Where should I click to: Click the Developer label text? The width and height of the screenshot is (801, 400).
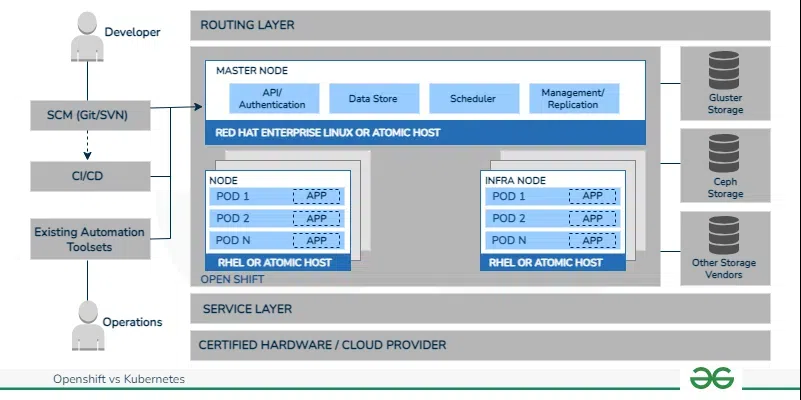132,32
